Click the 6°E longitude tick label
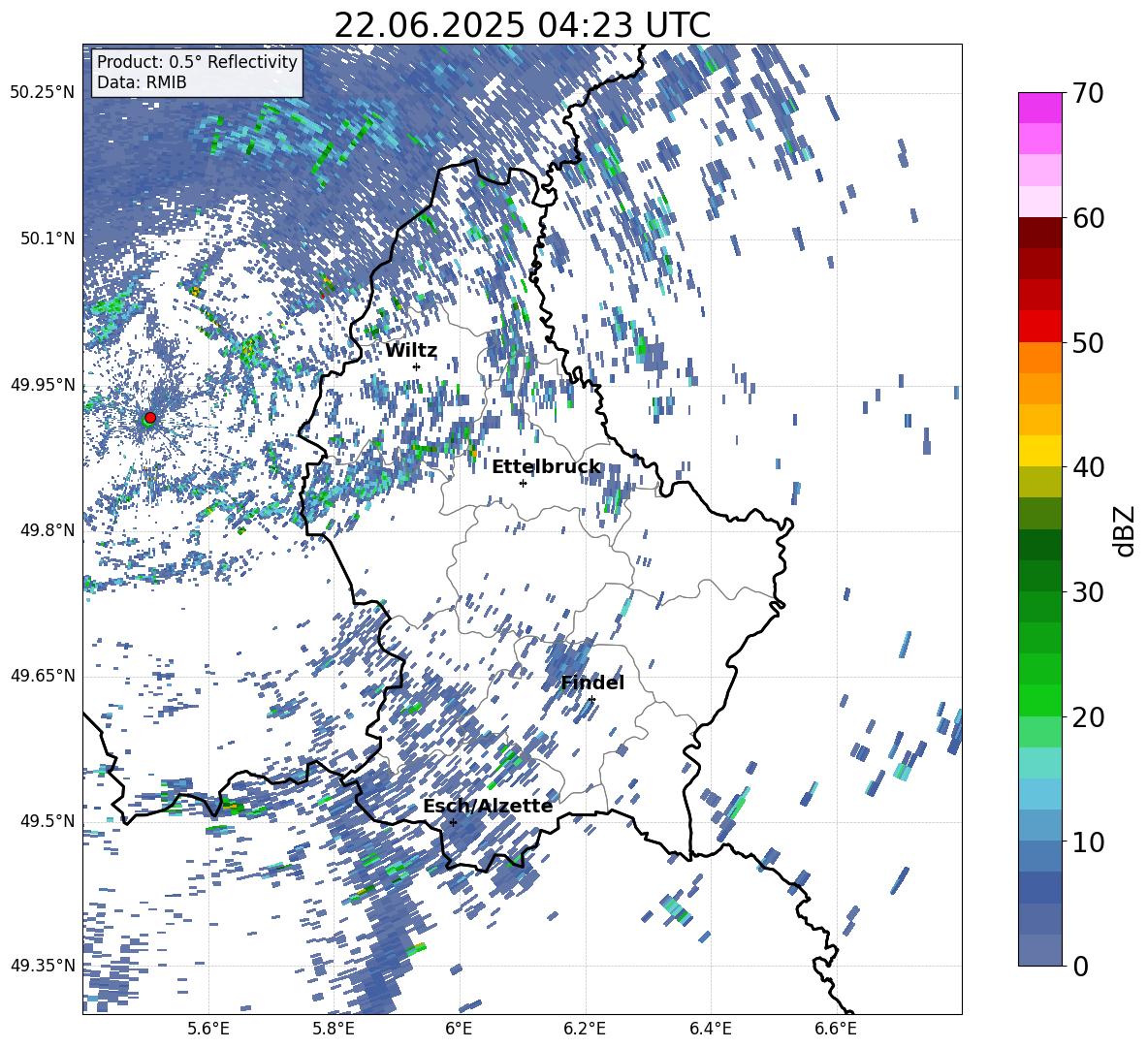The width and height of the screenshot is (1148, 1048). pos(459,1029)
